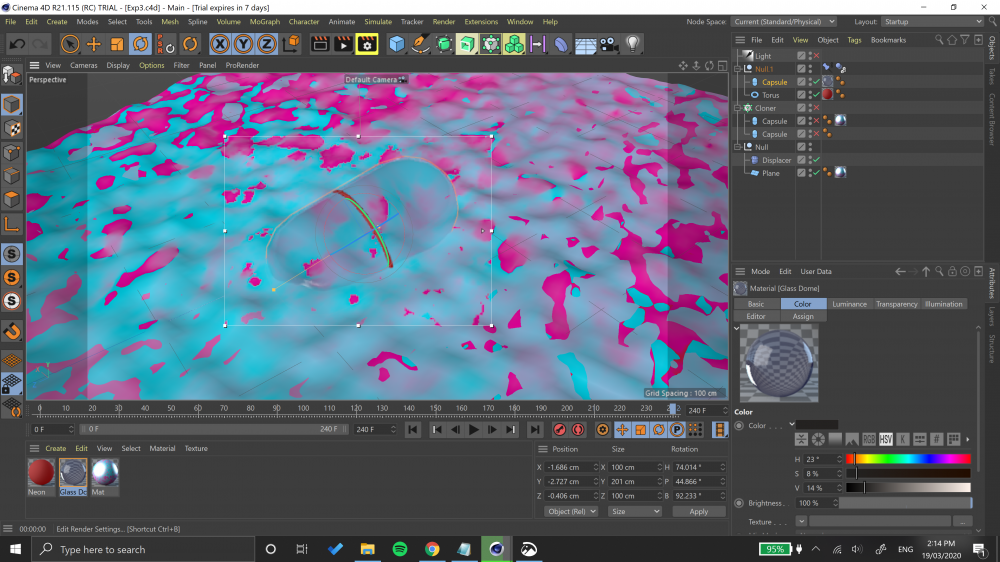The width and height of the screenshot is (1000, 562).
Task: Open Spotify from the taskbar
Action: coord(400,549)
